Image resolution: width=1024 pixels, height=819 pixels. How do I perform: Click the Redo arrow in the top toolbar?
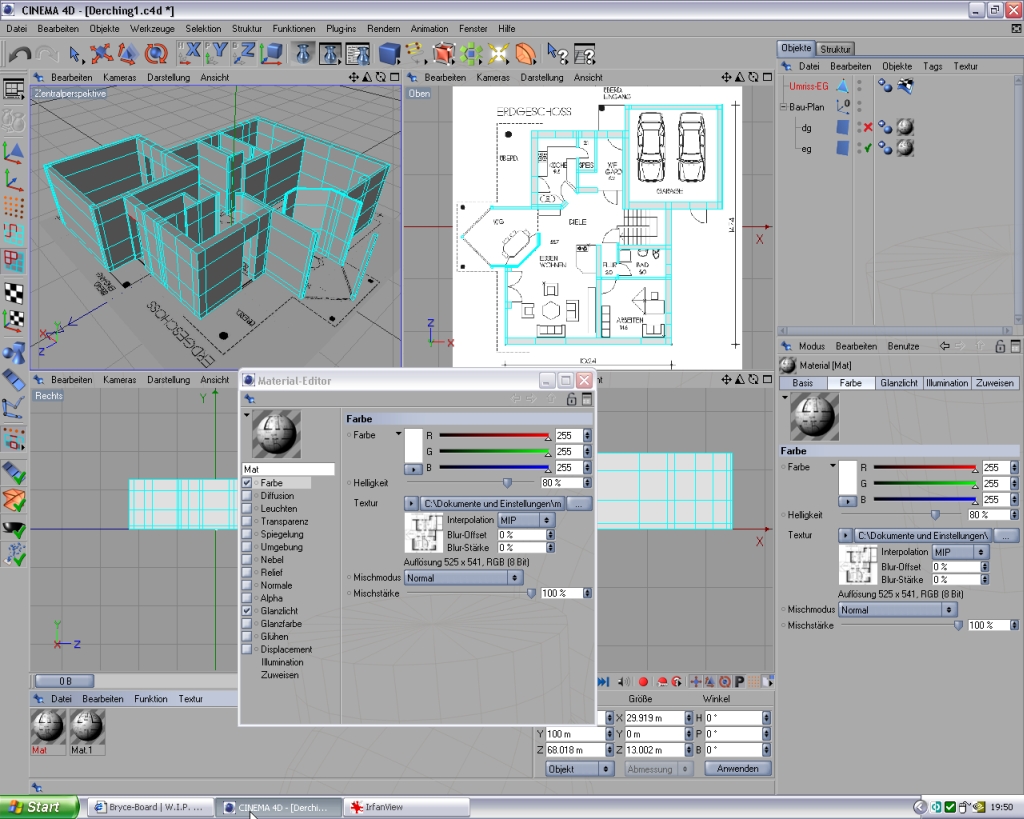[46, 54]
